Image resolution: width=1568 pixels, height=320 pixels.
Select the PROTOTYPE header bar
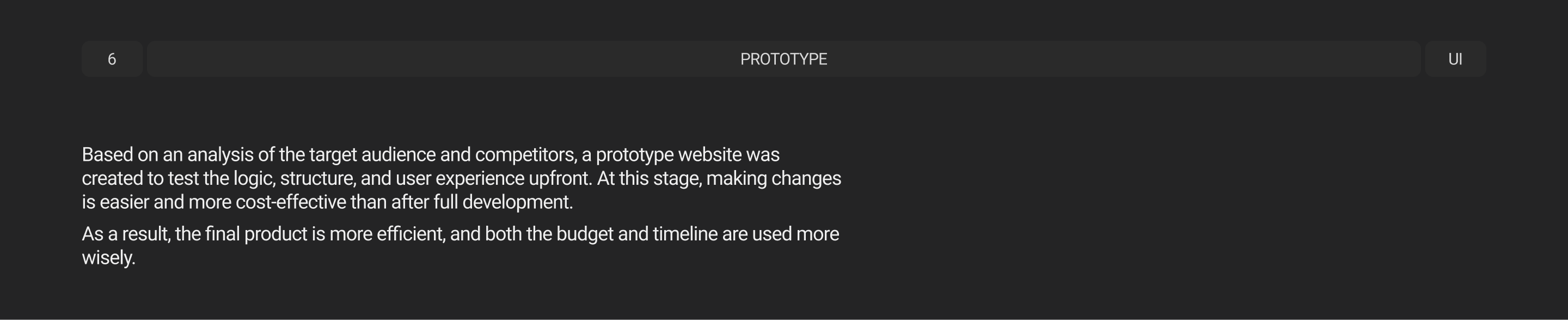pyautogui.click(x=783, y=59)
